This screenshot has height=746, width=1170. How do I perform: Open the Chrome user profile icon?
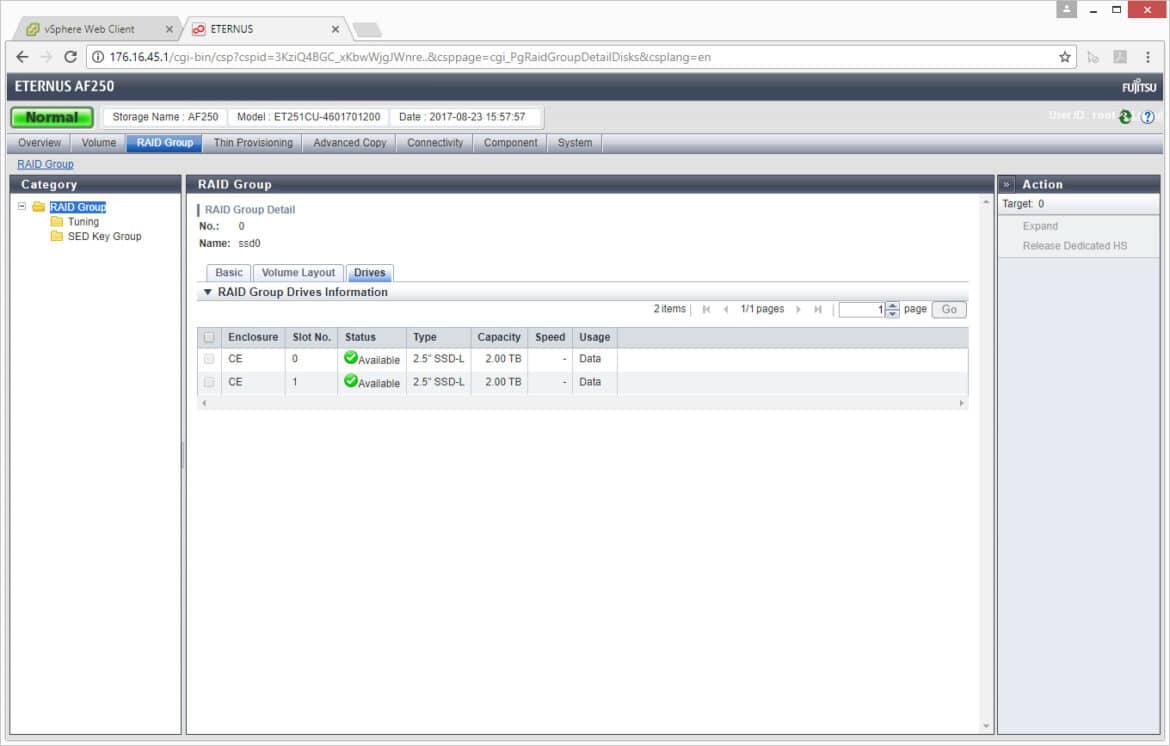click(x=1066, y=9)
